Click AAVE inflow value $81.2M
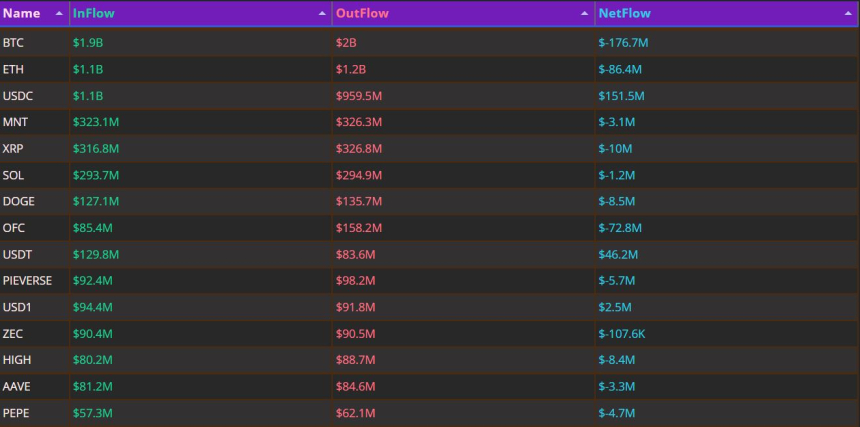The image size is (860, 427). tap(93, 385)
